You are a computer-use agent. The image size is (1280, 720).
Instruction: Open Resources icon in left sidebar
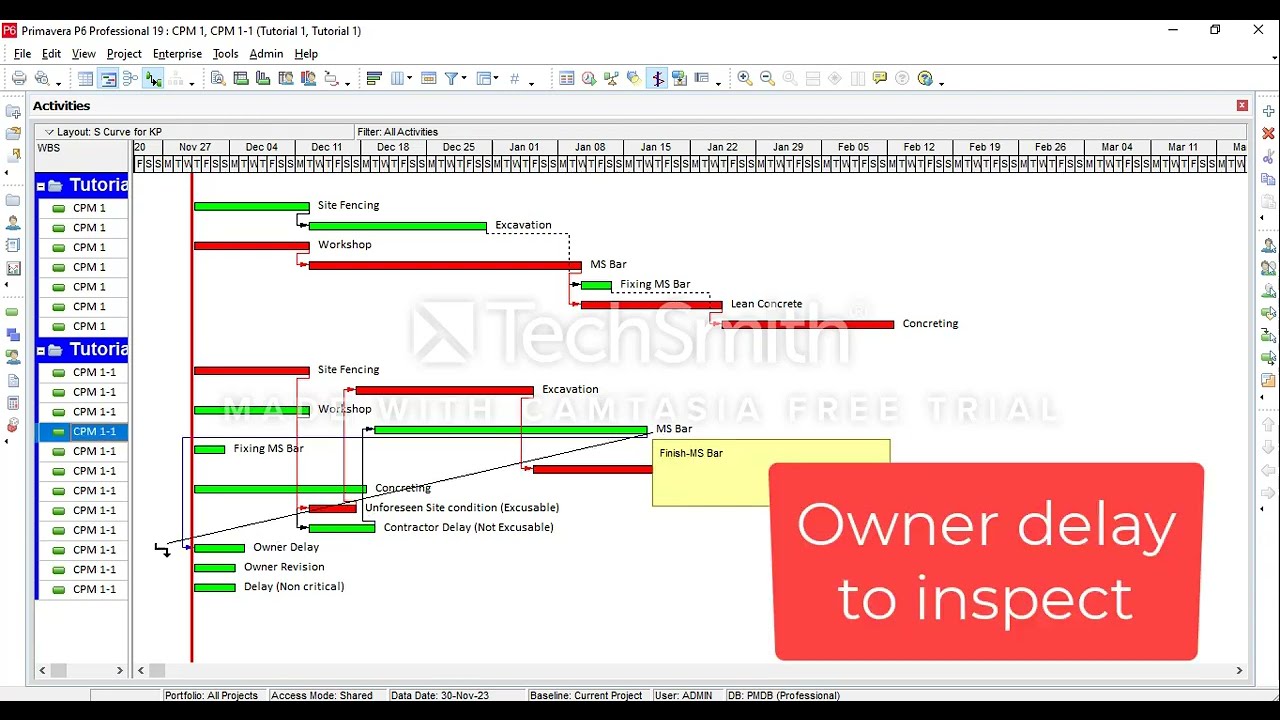pos(13,222)
